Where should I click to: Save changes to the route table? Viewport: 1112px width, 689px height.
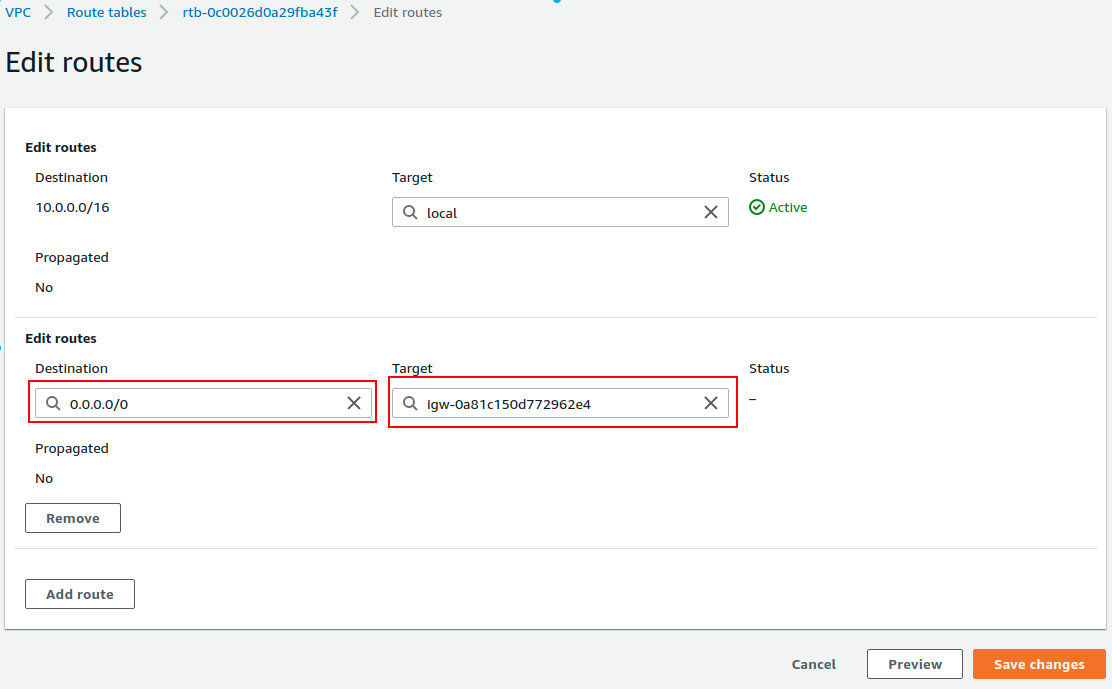[1038, 664]
